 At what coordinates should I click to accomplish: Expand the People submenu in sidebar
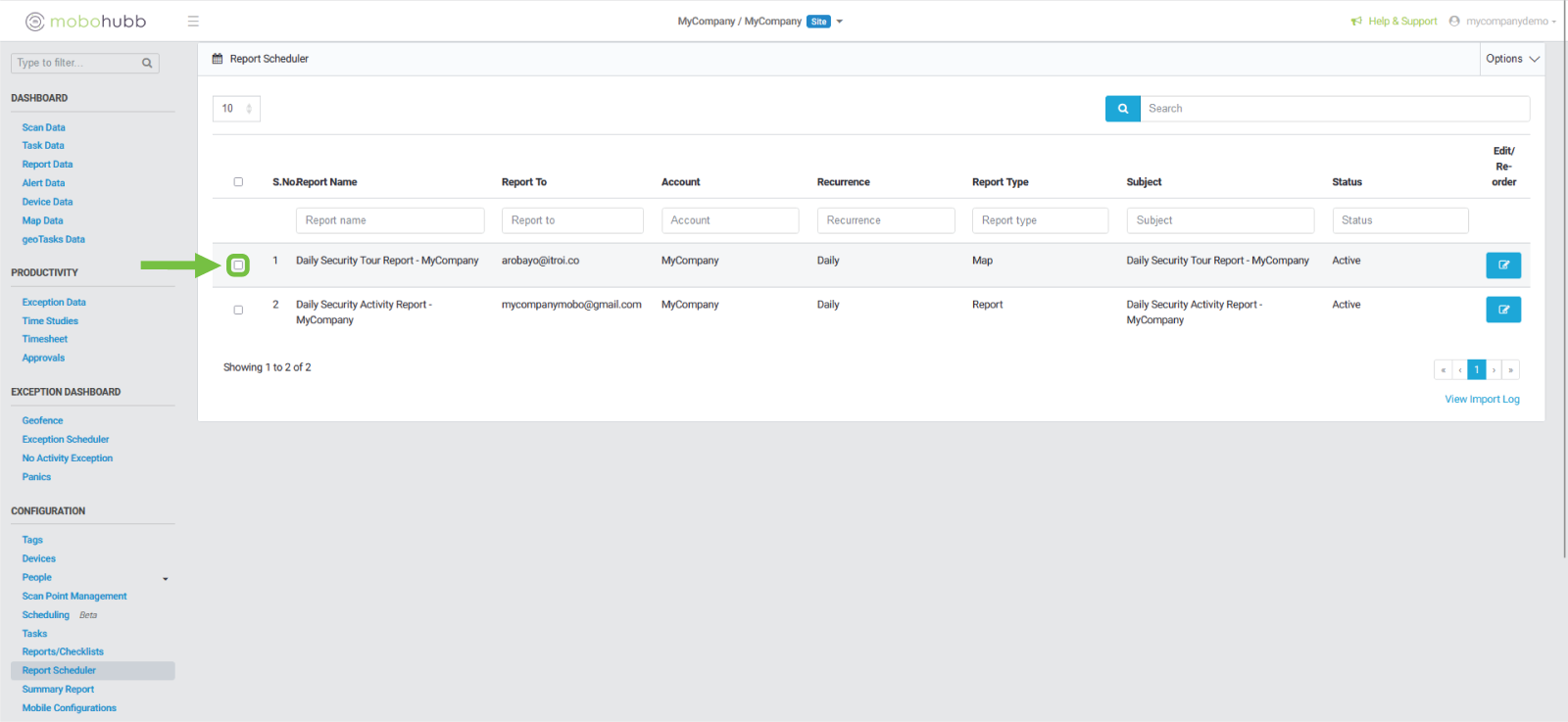pos(165,578)
